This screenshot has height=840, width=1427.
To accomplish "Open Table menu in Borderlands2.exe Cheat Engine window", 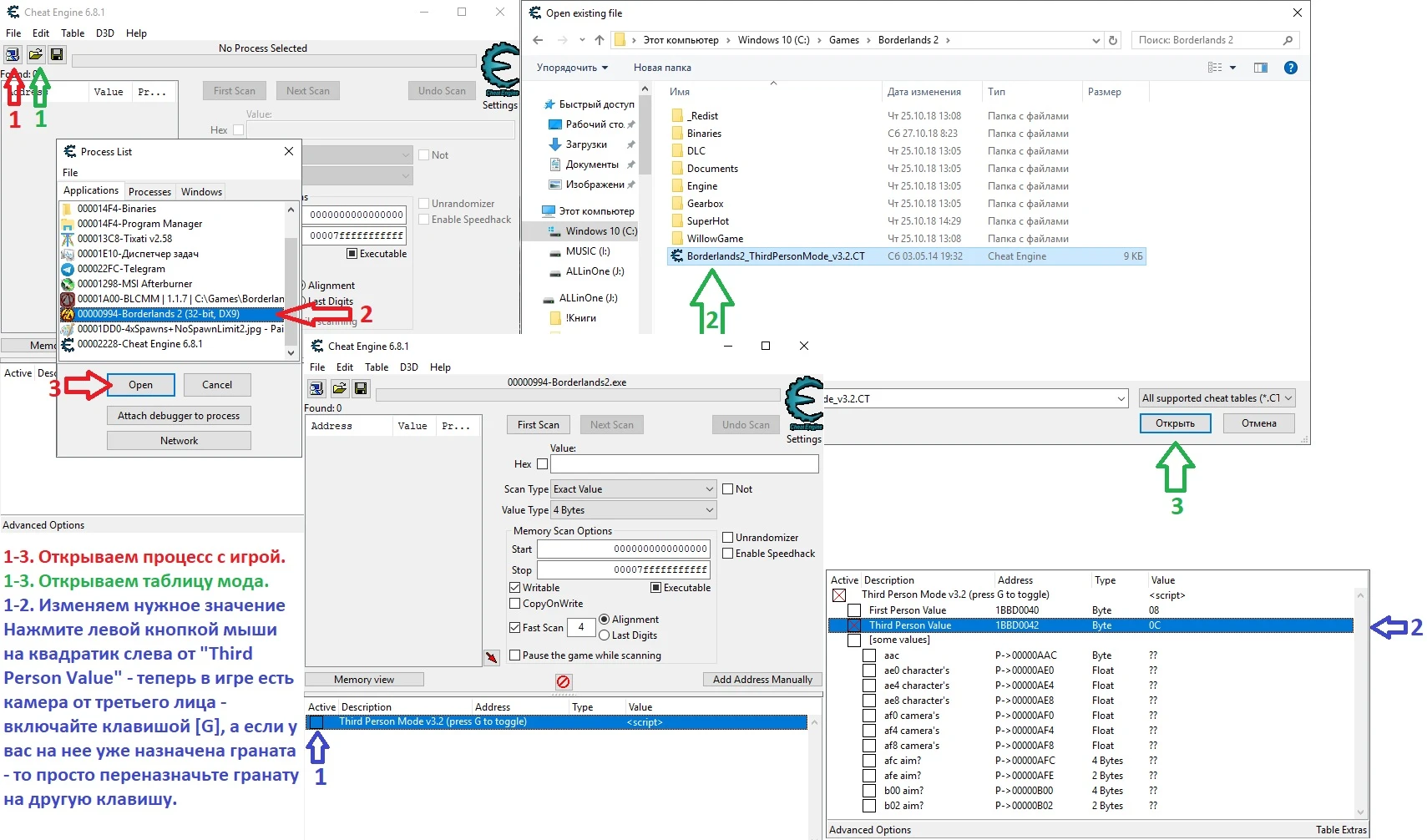I will point(377,367).
